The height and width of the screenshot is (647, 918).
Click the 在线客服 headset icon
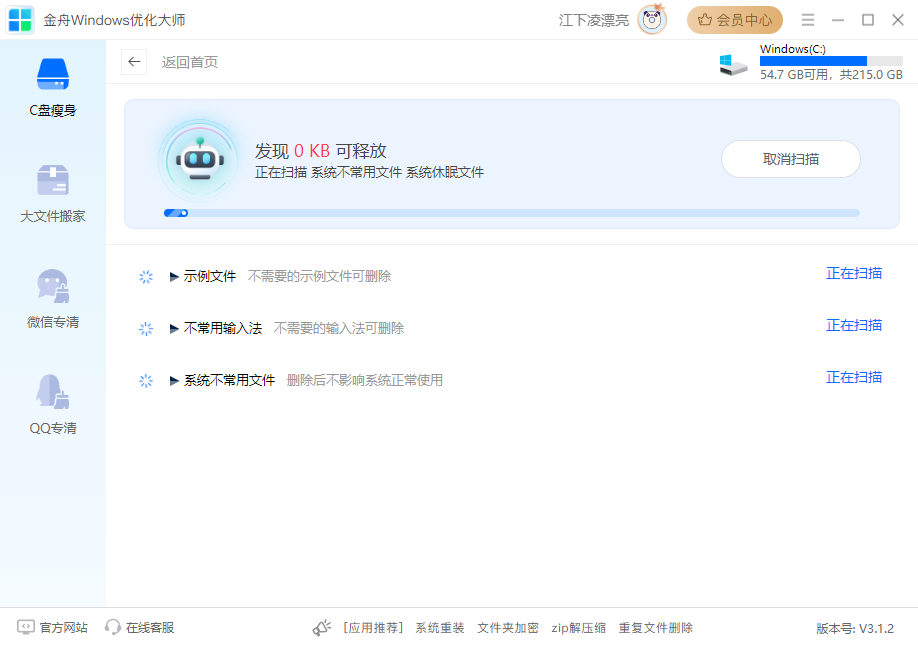coord(112,628)
